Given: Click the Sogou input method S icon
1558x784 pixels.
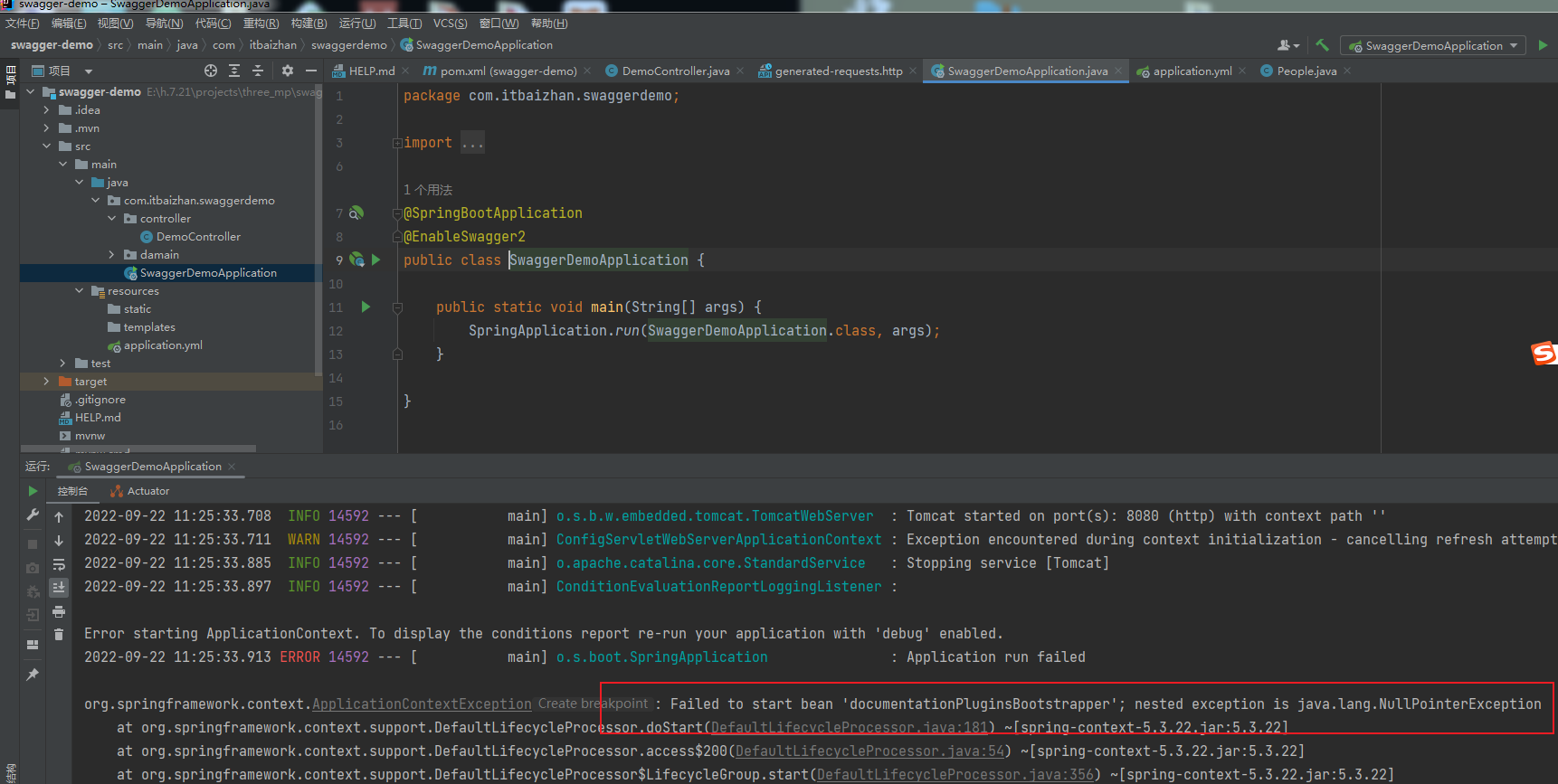Looking at the screenshot, I should coord(1544,353).
